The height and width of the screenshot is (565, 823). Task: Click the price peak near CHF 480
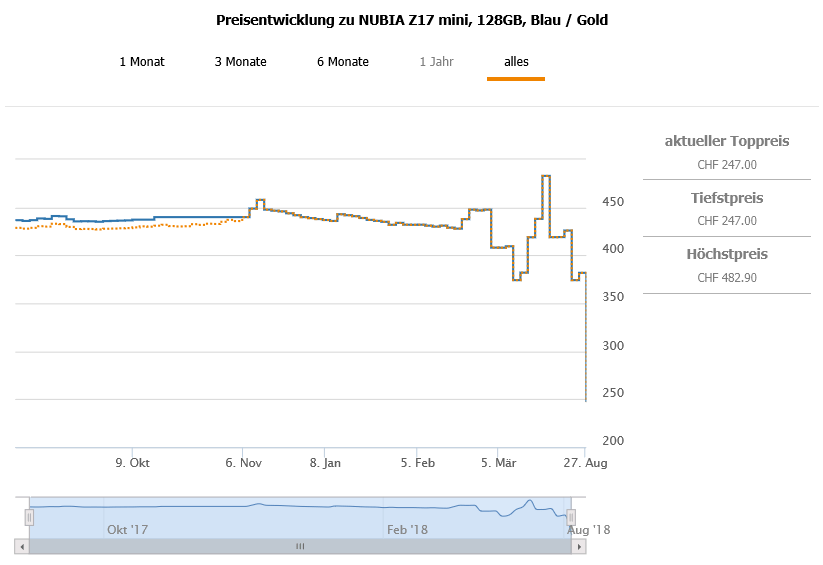click(x=546, y=176)
